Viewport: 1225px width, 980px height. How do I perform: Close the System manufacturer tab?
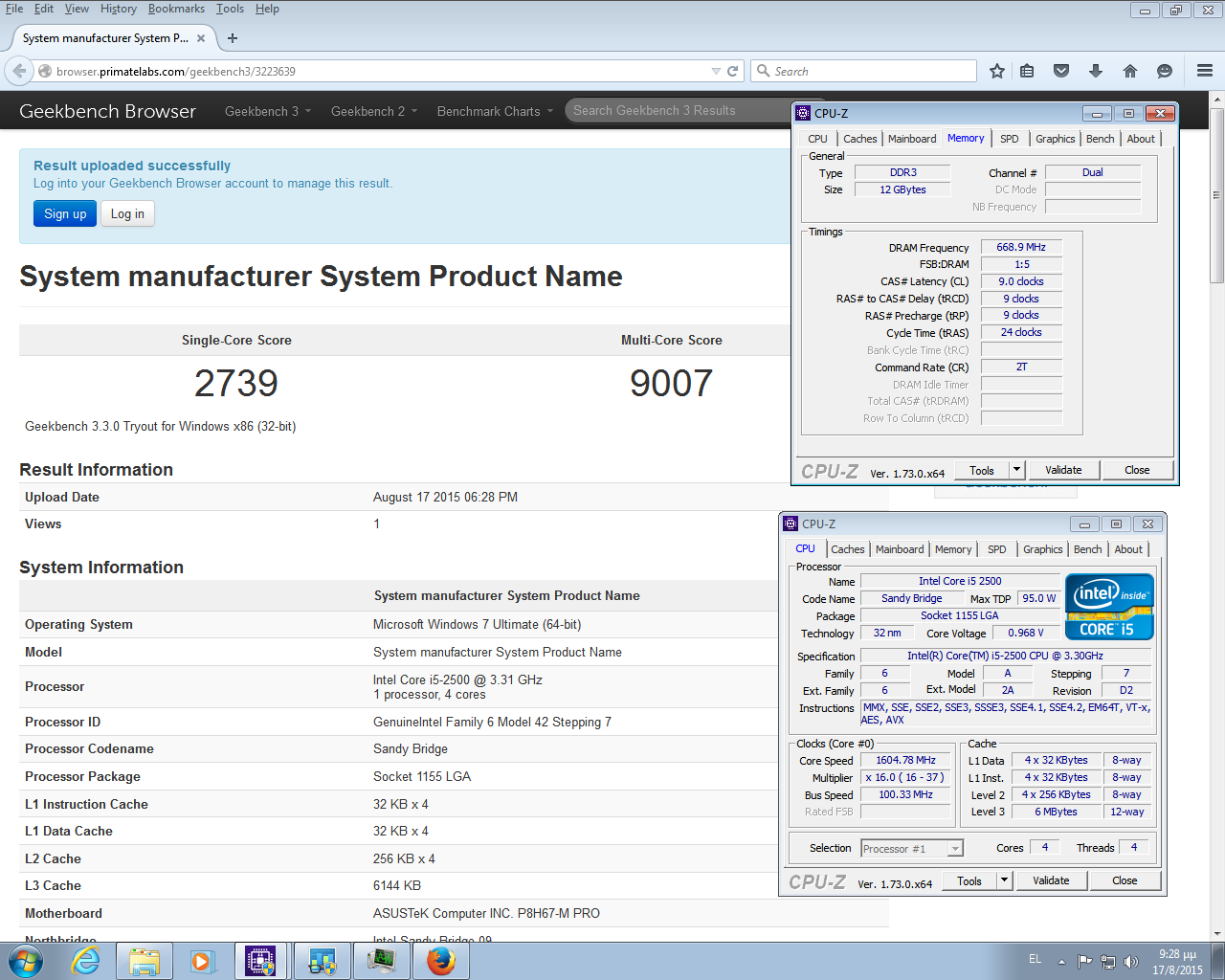201,38
